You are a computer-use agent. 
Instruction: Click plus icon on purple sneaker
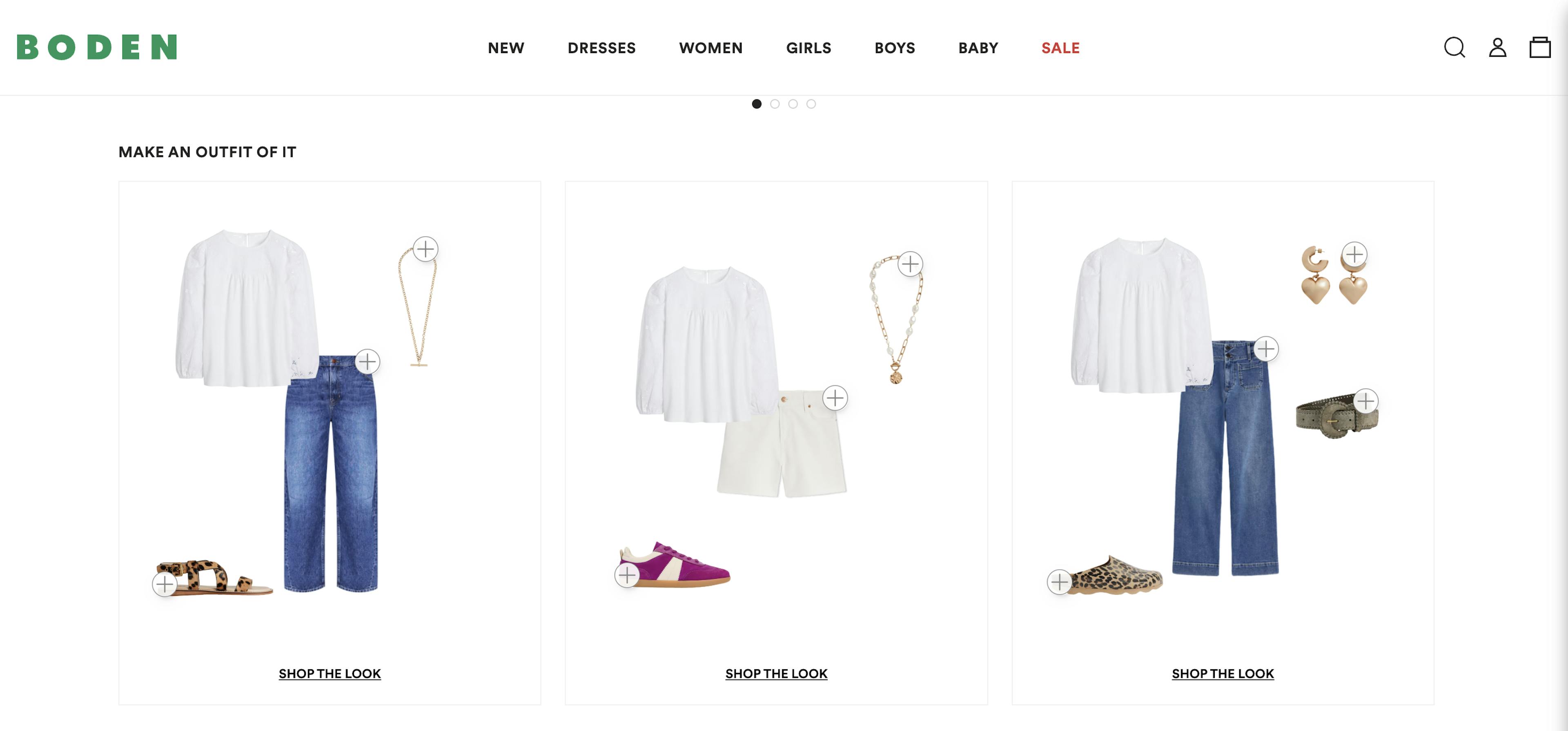(627, 575)
